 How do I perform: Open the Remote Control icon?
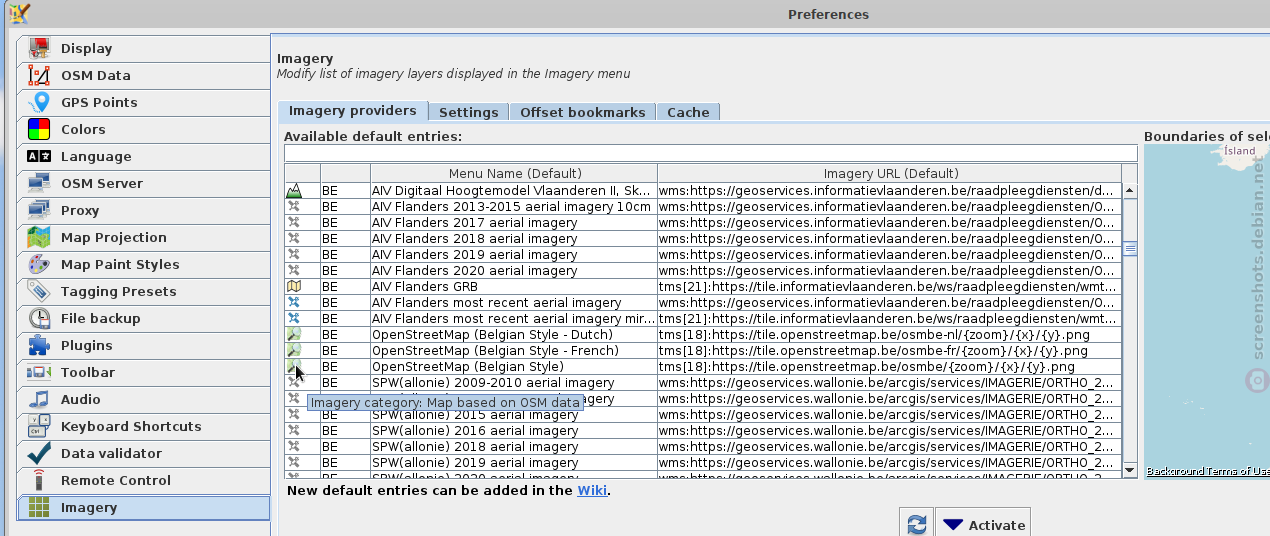pyautogui.click(x=39, y=480)
